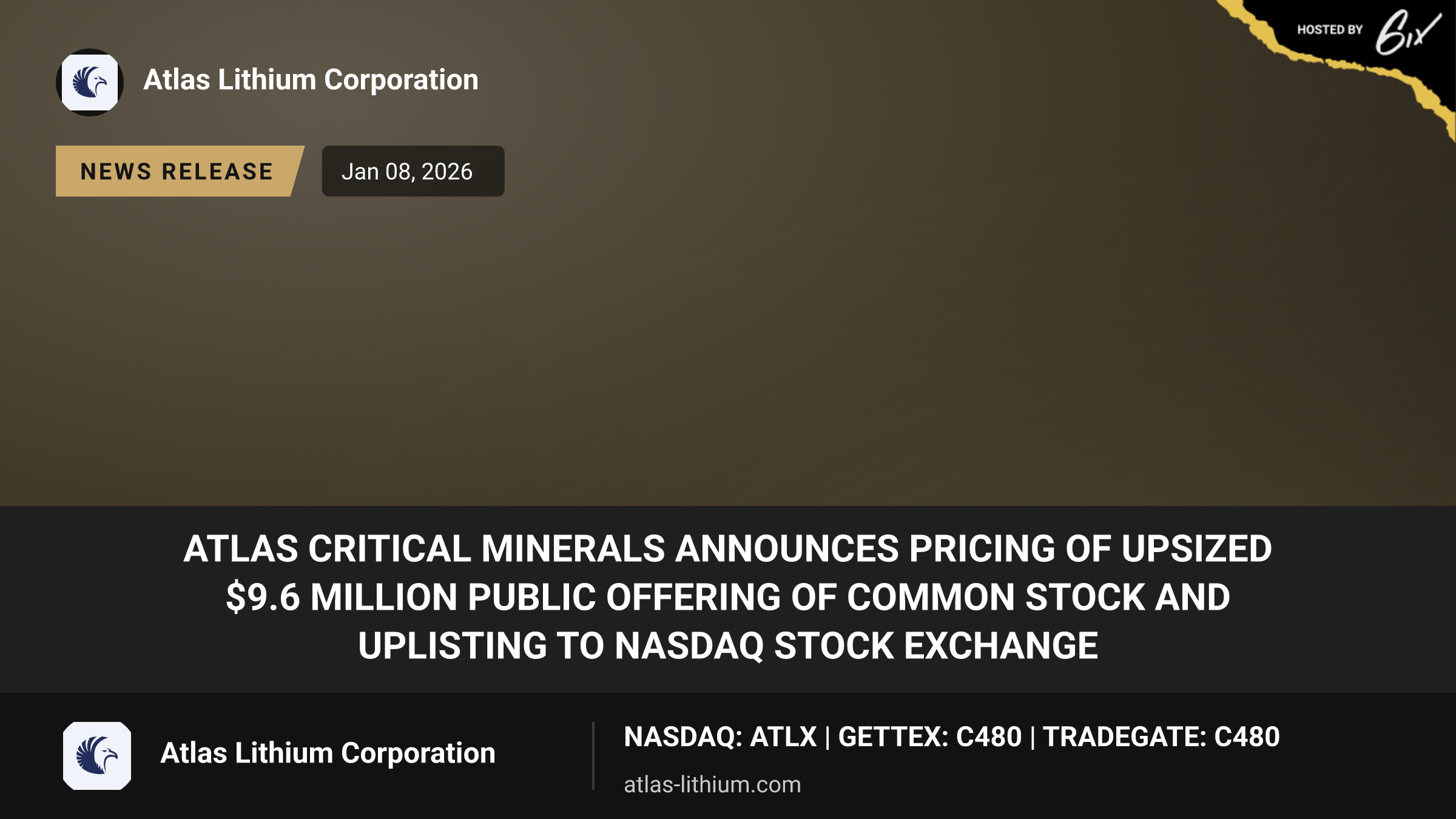
Task: Click the headline's first line about Atlas Critical Minerals
Action: point(727,549)
